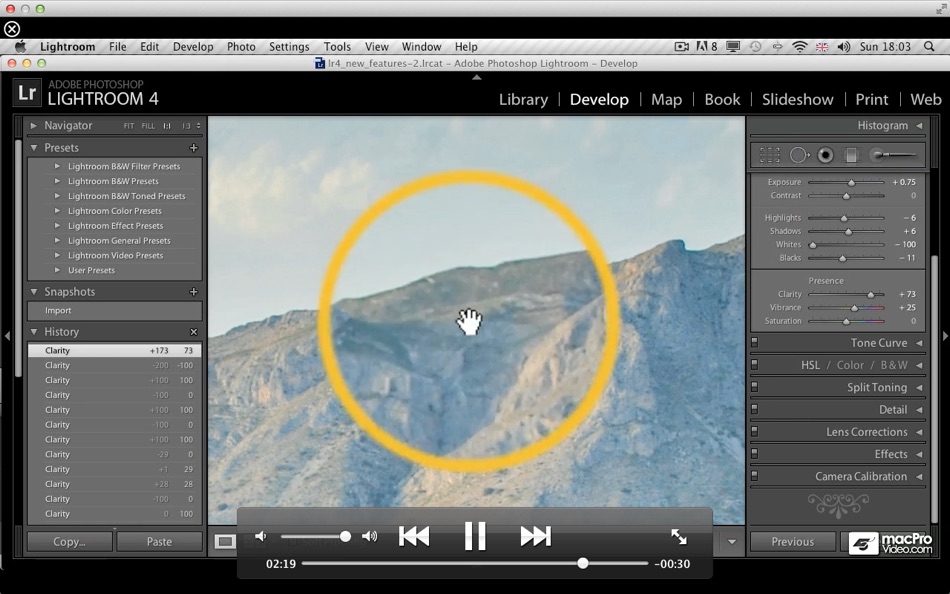
Task: Select the Adjustment Brush tool icon
Action: pyautogui.click(x=893, y=155)
